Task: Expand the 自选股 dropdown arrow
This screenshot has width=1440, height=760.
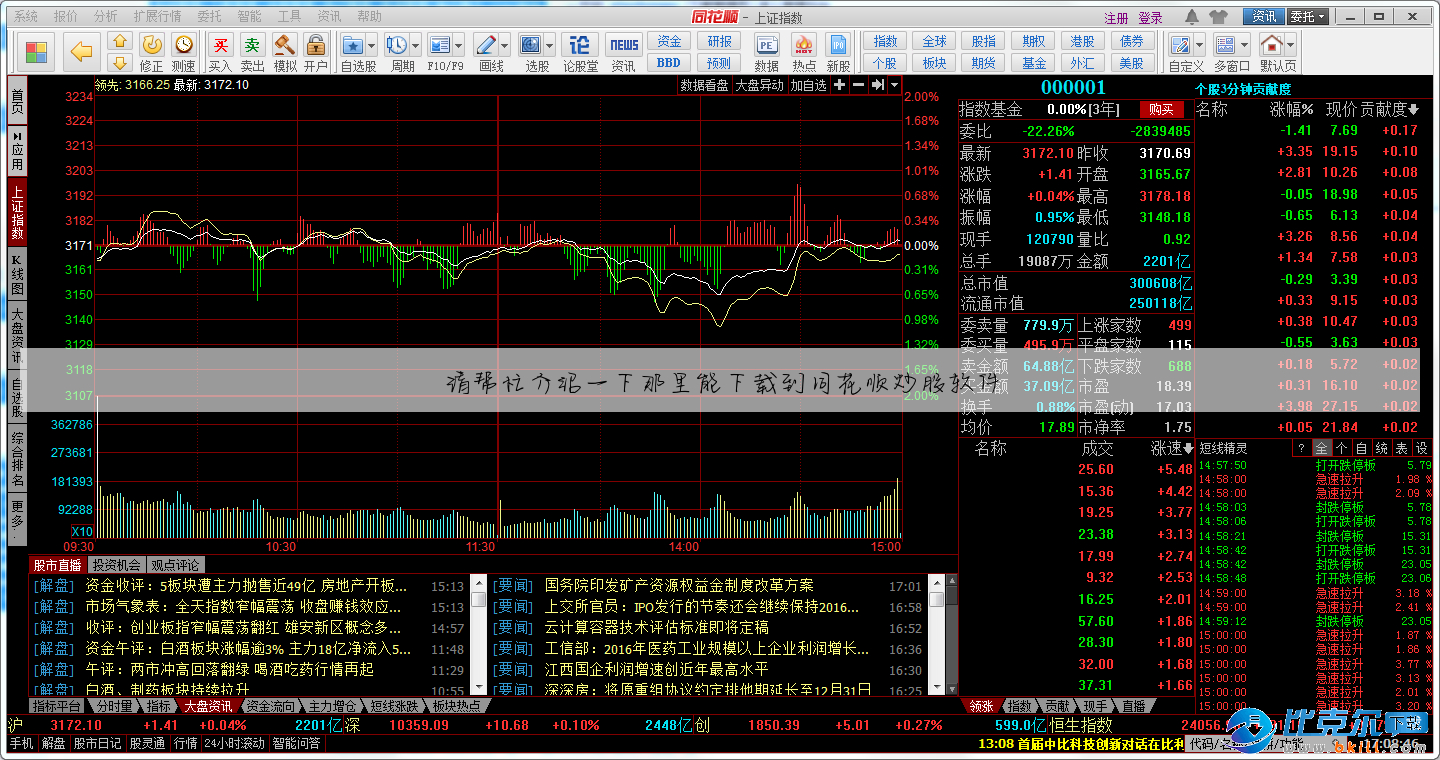Action: pos(371,45)
